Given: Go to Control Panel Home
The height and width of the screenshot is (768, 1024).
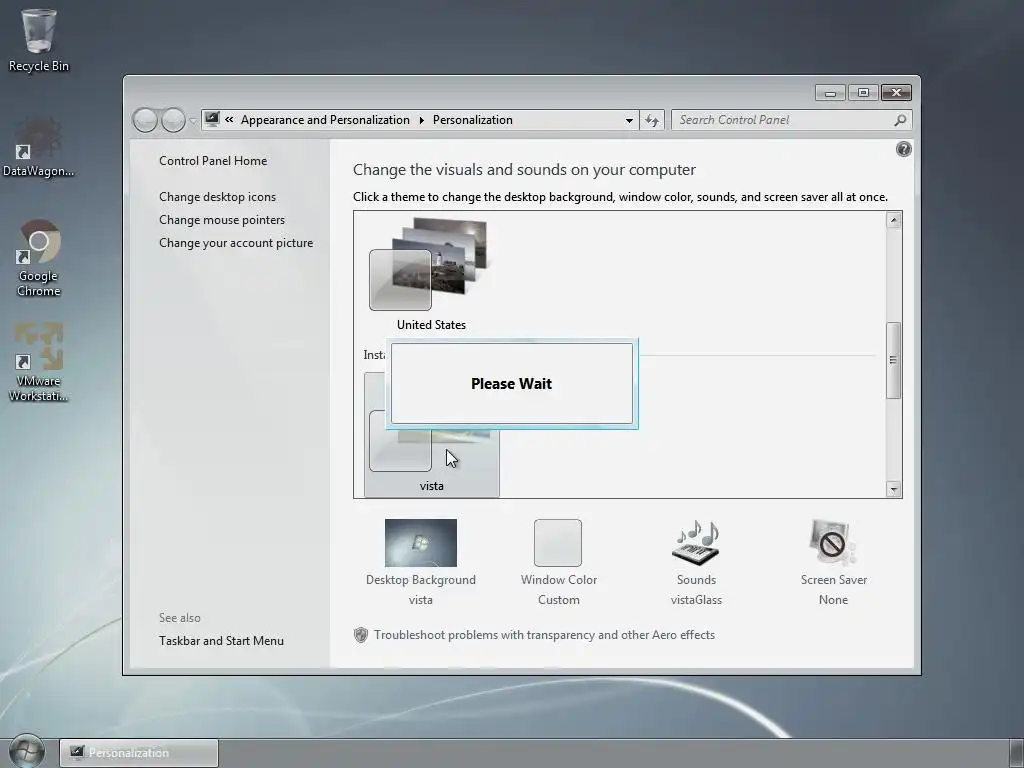Looking at the screenshot, I should 213,161.
